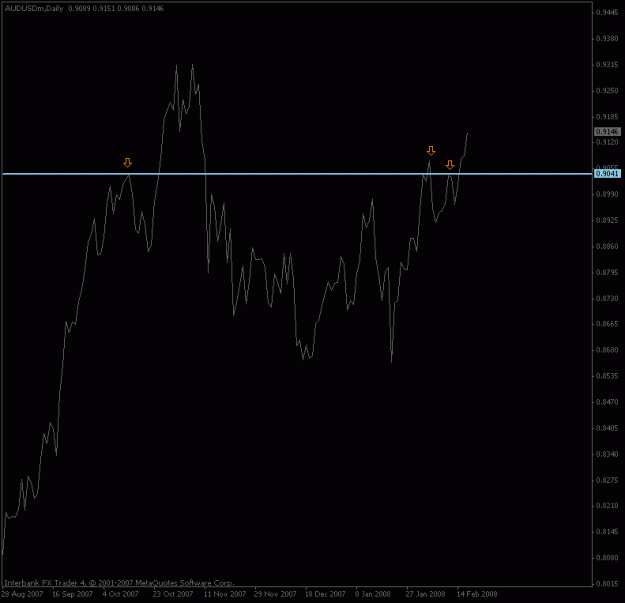Image resolution: width=625 pixels, height=603 pixels.
Task: Click the 0.8145 price axis label
Action: (607, 532)
